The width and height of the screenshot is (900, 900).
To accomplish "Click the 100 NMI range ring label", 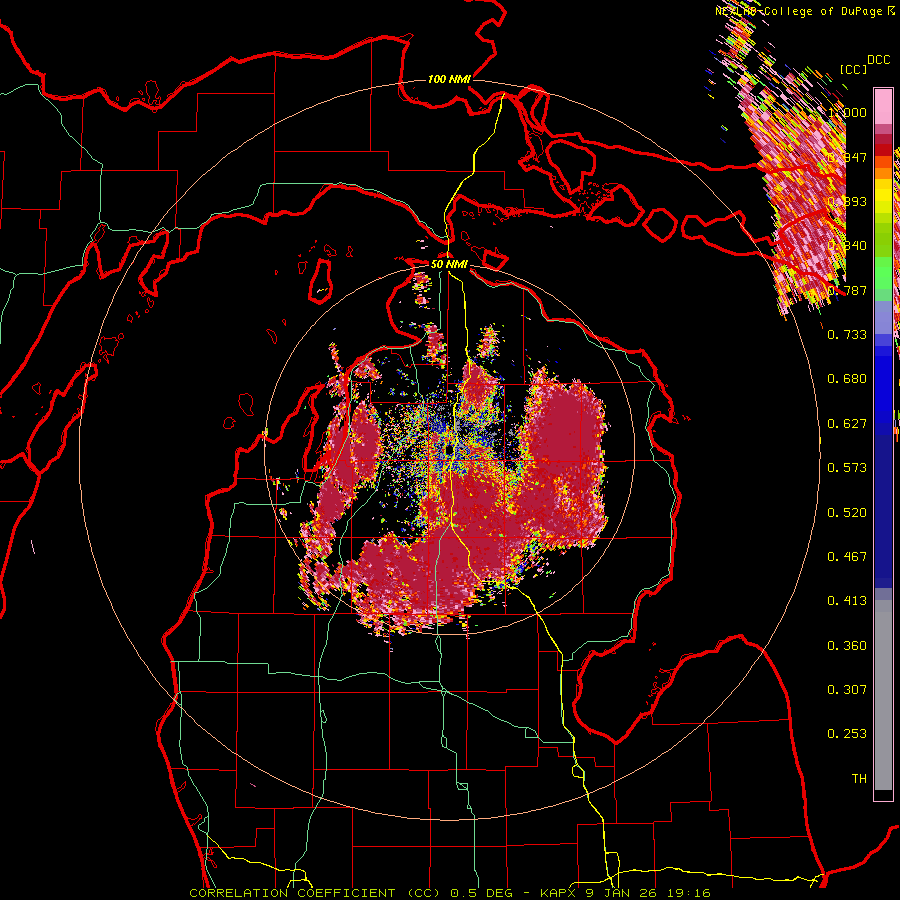I will [x=449, y=79].
